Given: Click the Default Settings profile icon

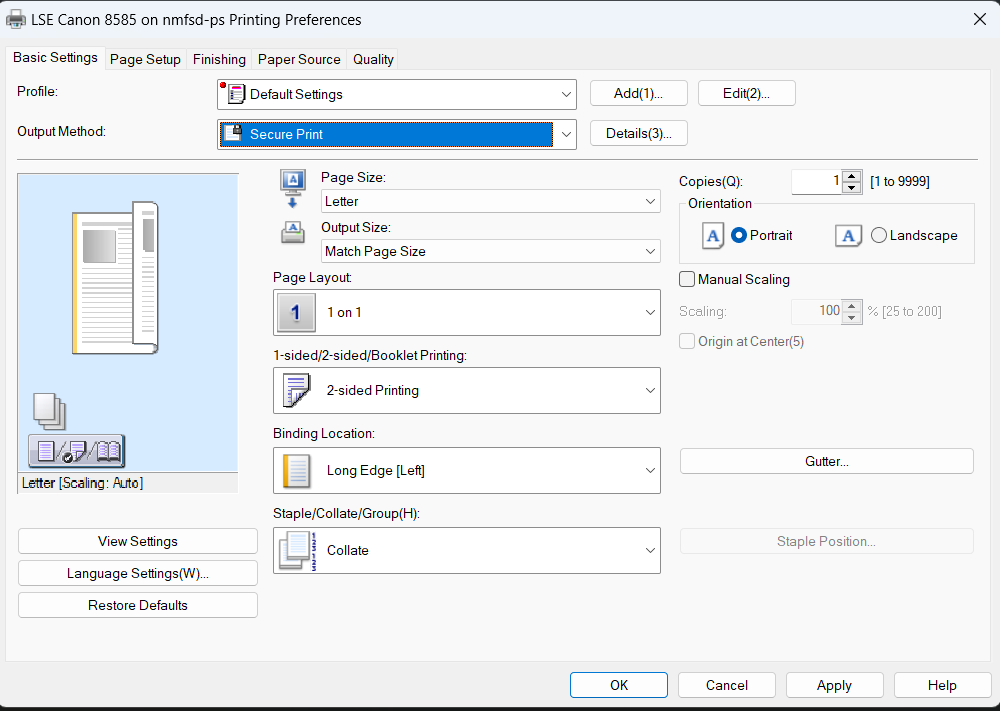Looking at the screenshot, I should tap(234, 94).
